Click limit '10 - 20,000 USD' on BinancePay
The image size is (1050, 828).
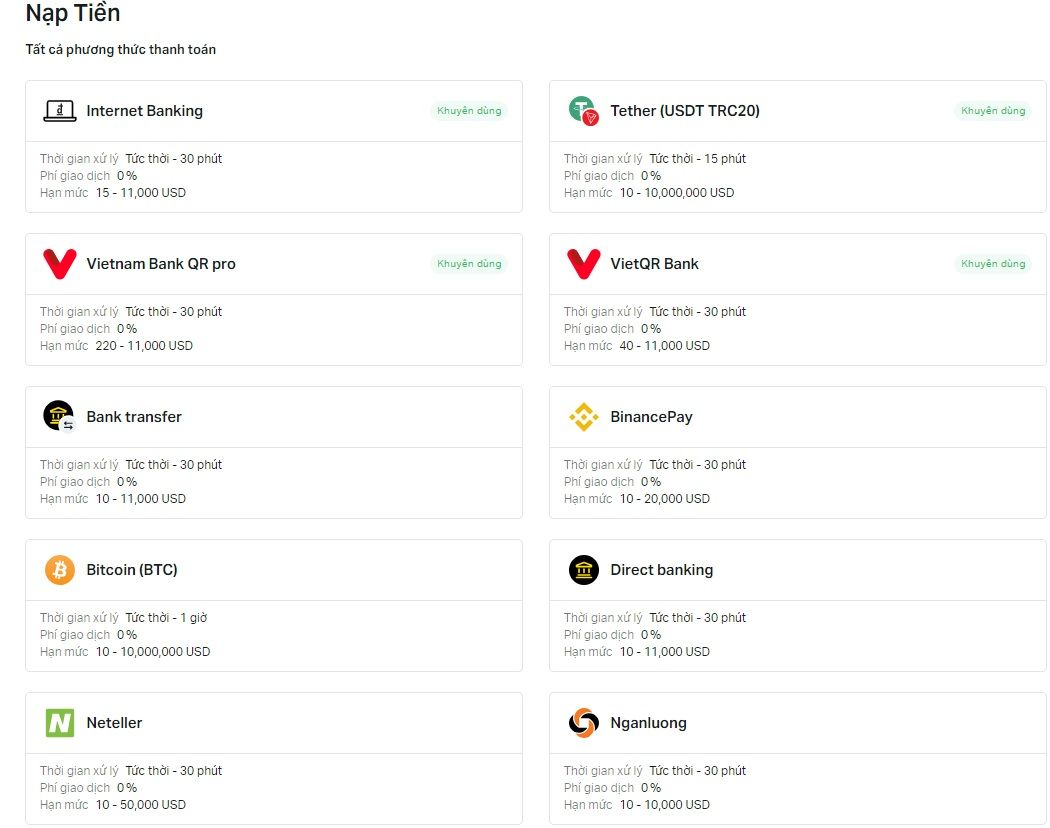pos(664,498)
